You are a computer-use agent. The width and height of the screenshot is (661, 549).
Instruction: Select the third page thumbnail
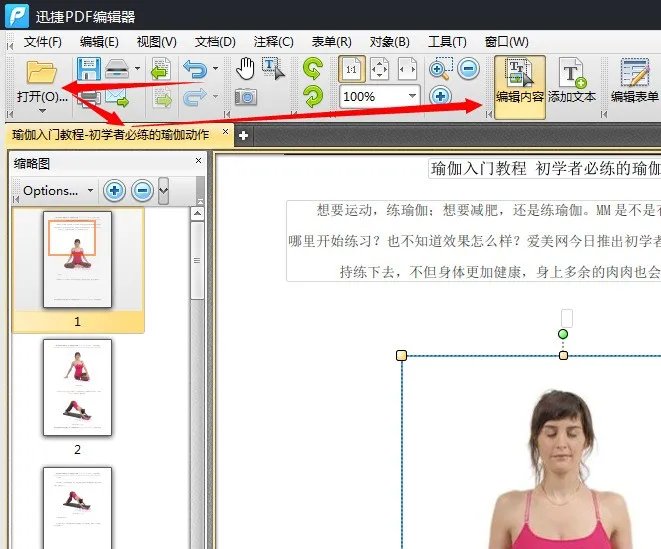(x=78, y=508)
